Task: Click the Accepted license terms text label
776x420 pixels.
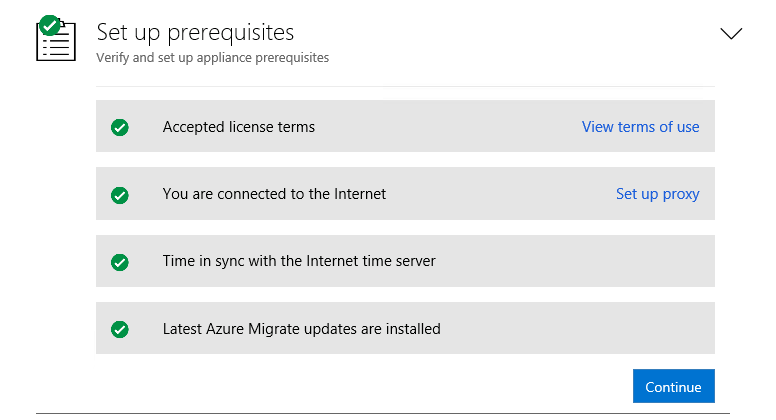Action: tap(239, 127)
